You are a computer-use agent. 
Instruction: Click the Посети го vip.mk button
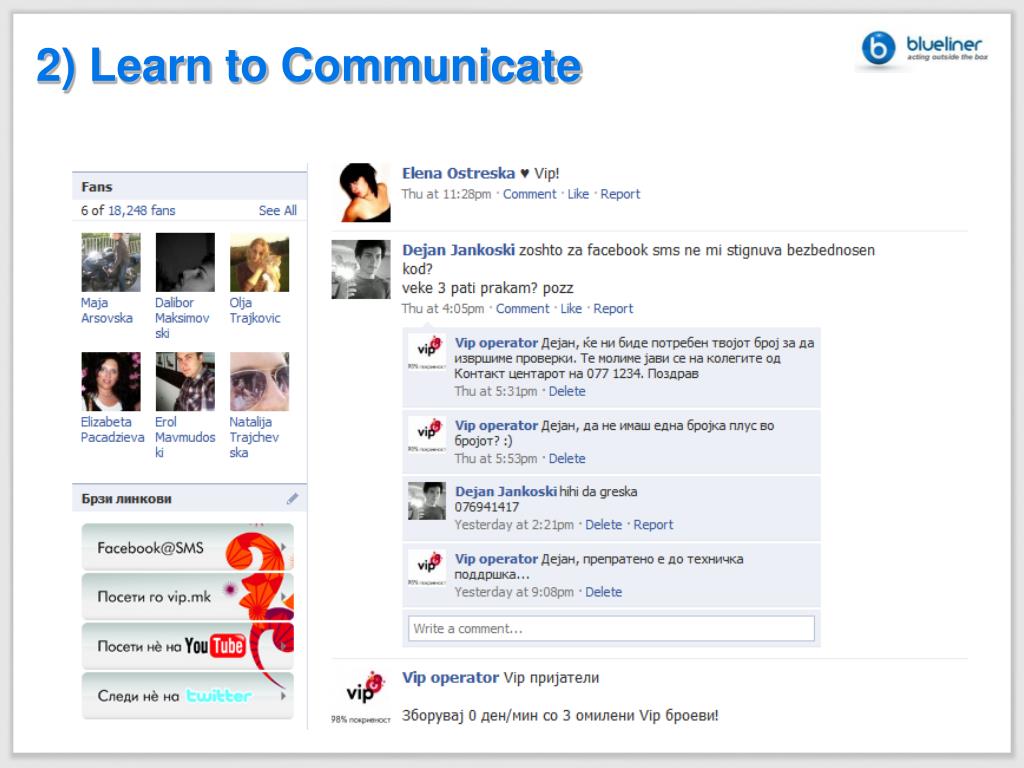[187, 597]
